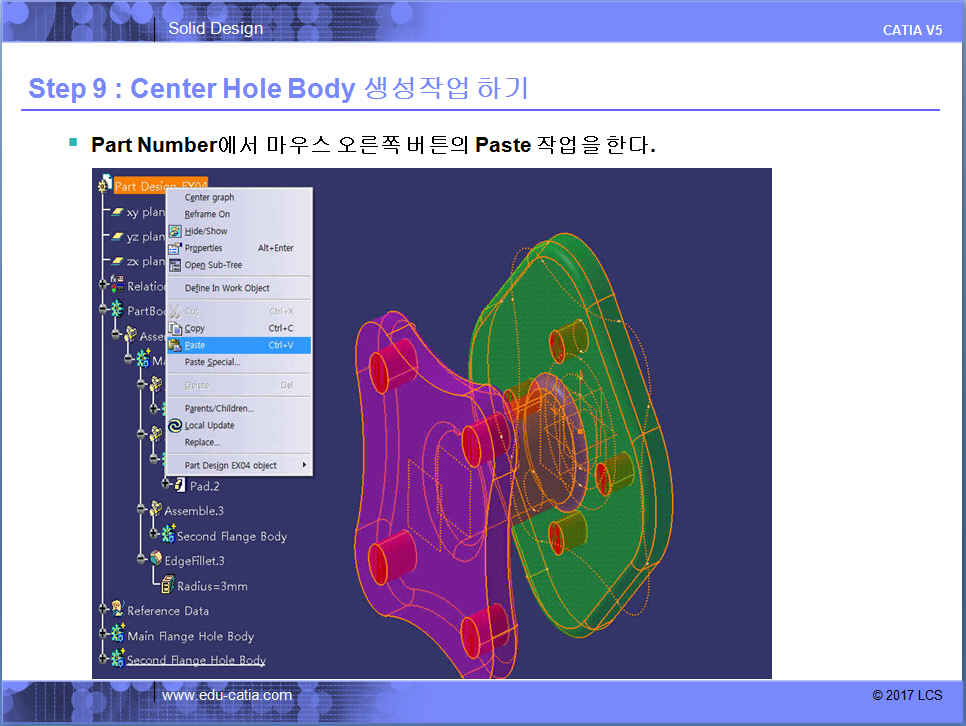Click the Properties icon in context menu

pos(175,248)
